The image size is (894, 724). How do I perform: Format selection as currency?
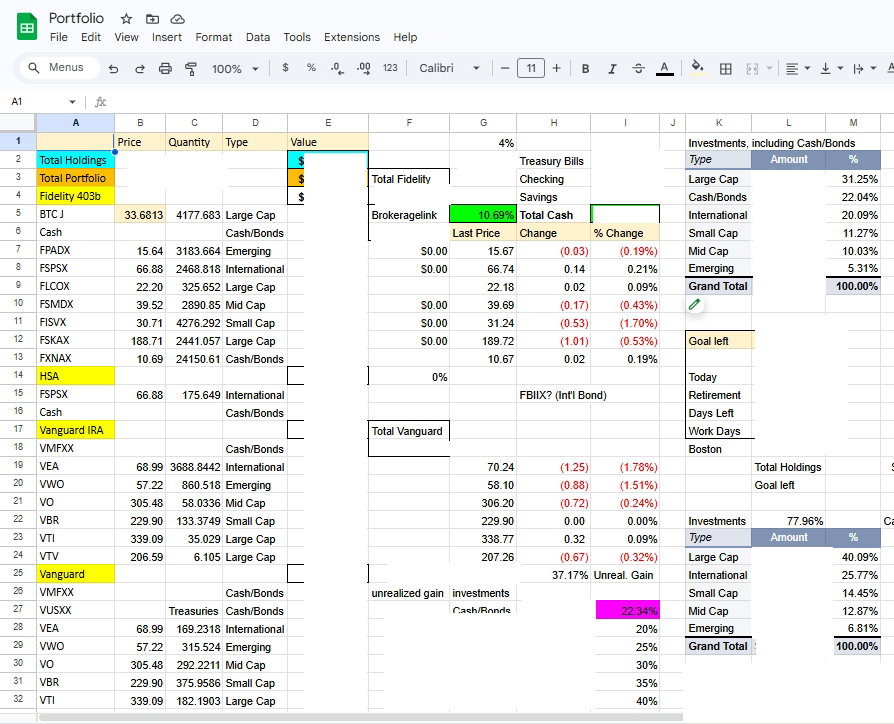click(x=286, y=68)
